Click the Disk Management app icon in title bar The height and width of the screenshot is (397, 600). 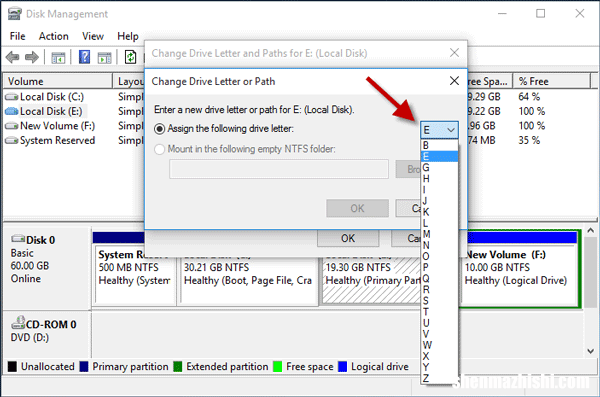[15, 14]
